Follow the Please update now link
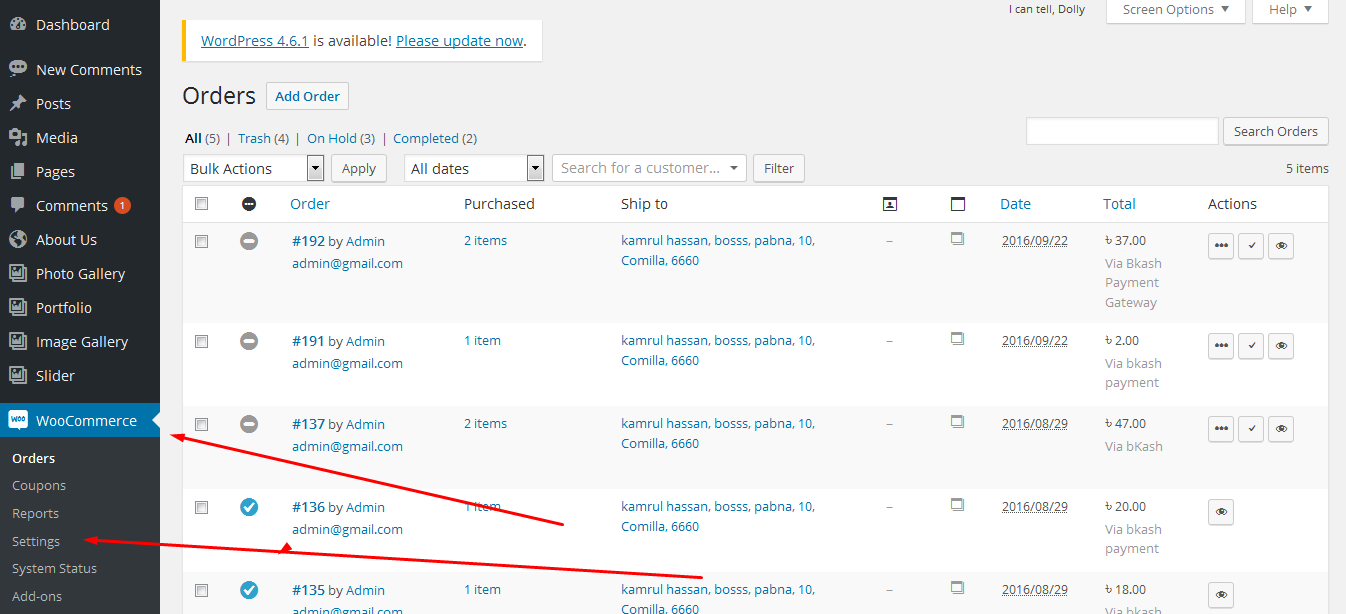The image size is (1346, 614). click(x=460, y=41)
